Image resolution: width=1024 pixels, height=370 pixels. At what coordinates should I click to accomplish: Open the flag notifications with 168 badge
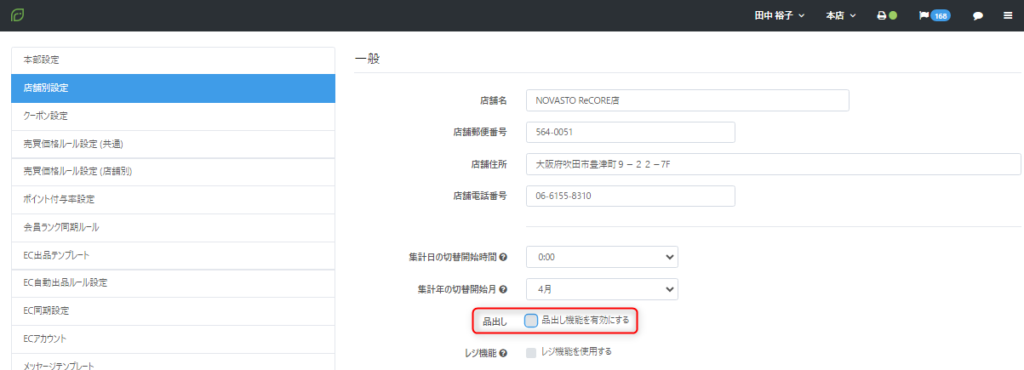tap(935, 16)
